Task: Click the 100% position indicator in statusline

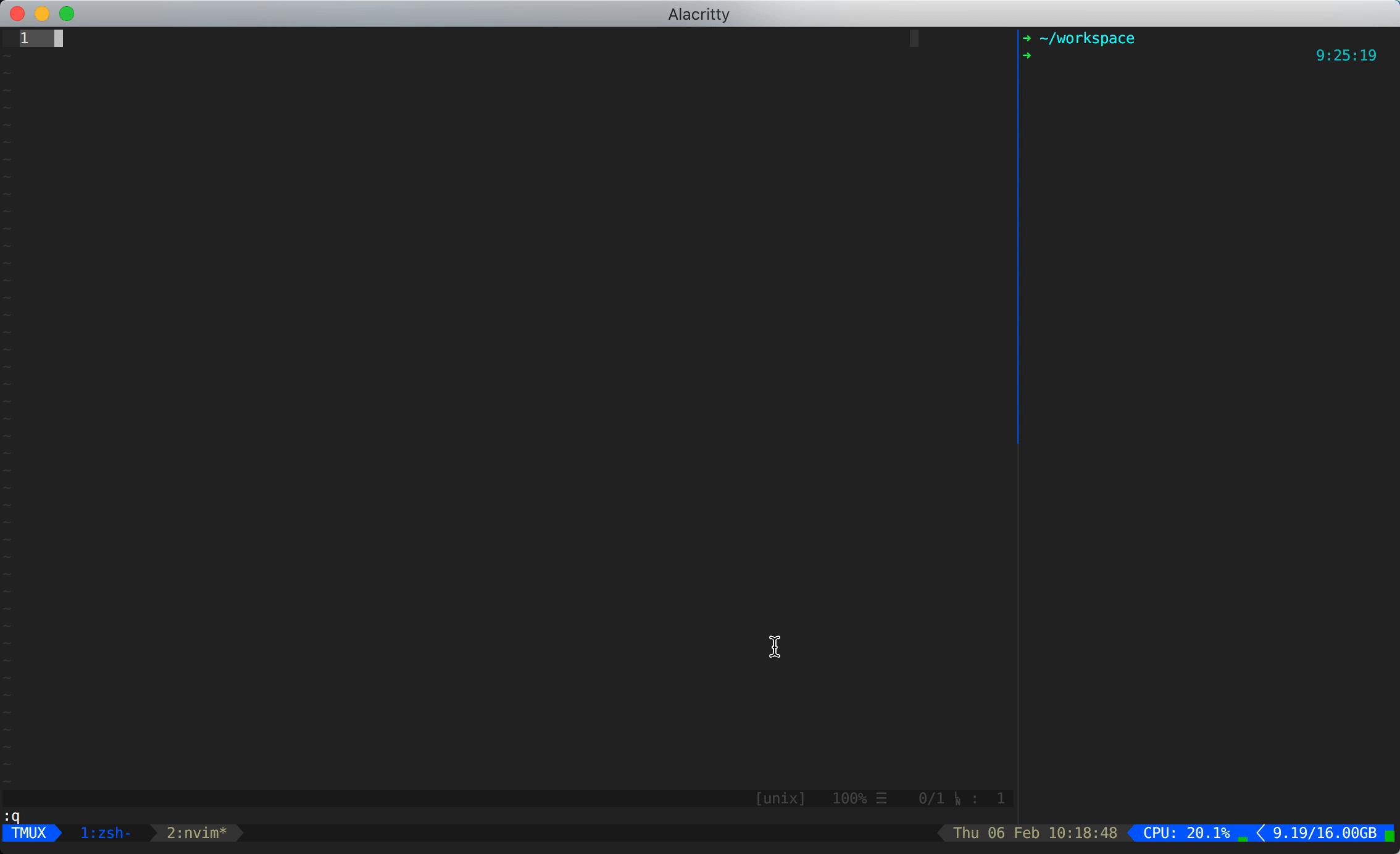Action: click(849, 798)
